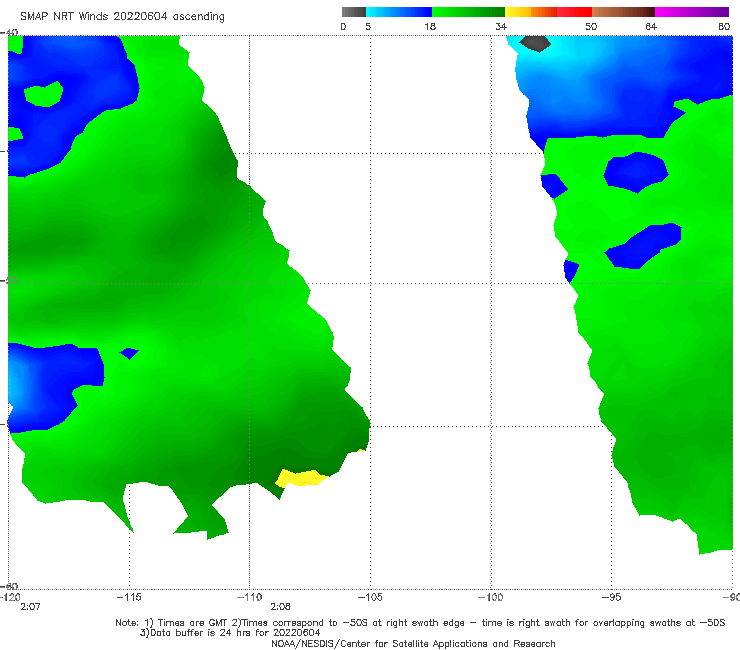Viewport: 740px width, 650px height.
Task: Click the latitude label '-50' on left axis
Action: pos(9,281)
